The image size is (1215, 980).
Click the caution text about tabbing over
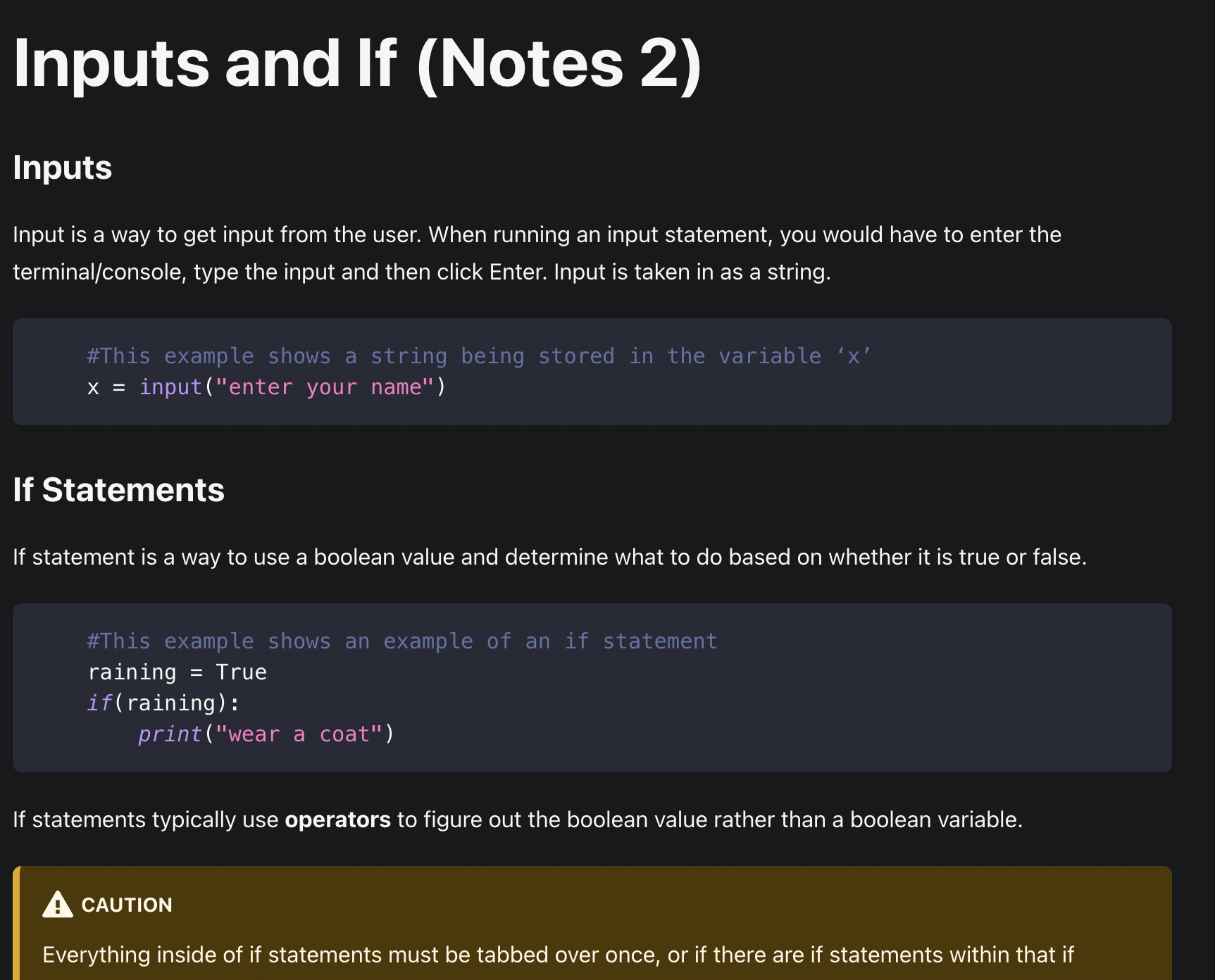tap(558, 955)
